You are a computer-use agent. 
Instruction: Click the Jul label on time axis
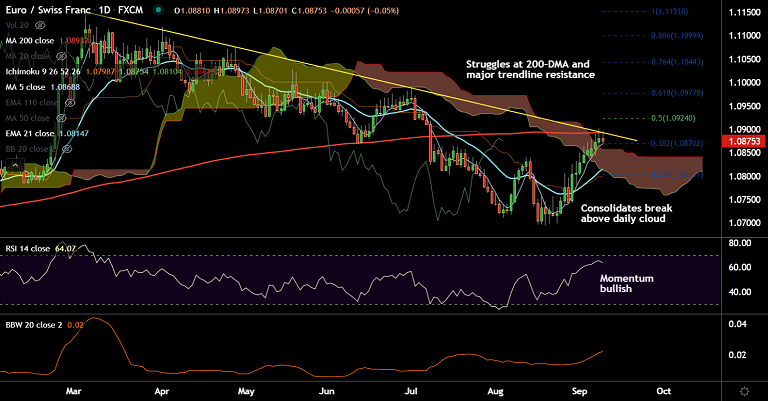[x=411, y=391]
